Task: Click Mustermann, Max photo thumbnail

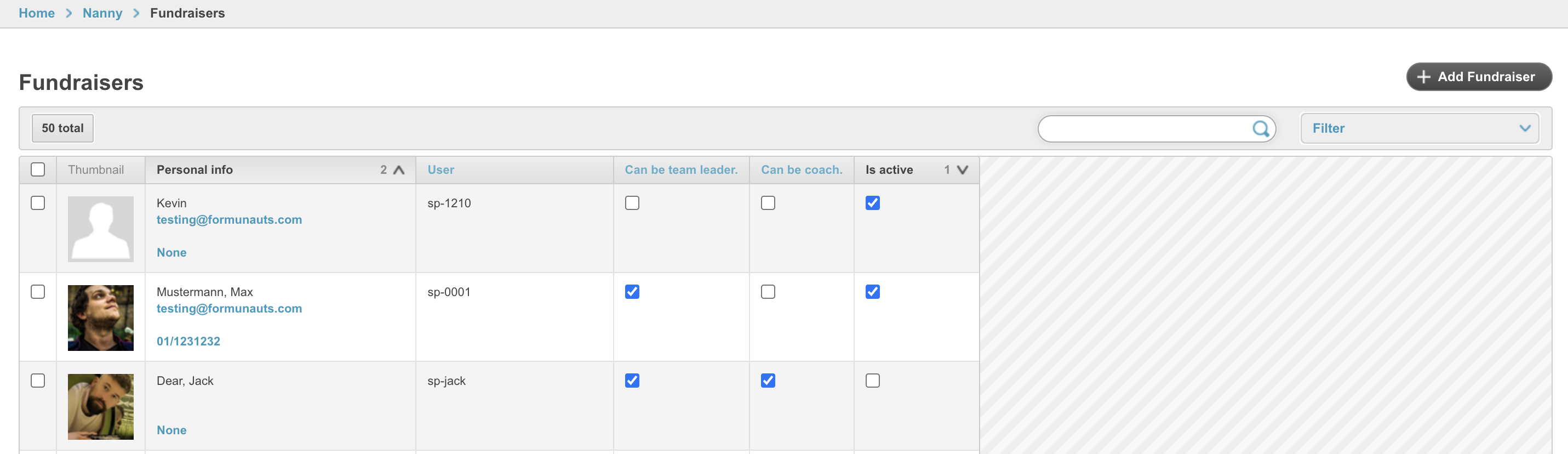Action: 100,318
